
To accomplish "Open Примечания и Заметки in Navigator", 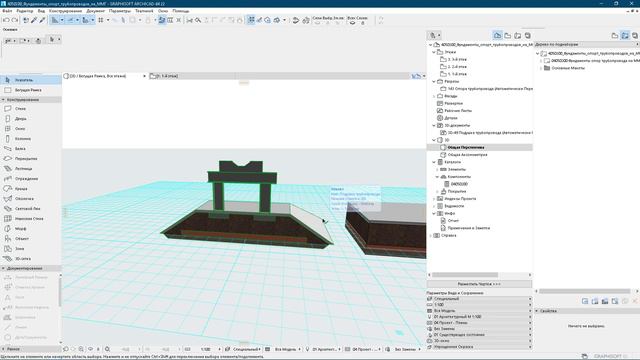I will point(469,228).
